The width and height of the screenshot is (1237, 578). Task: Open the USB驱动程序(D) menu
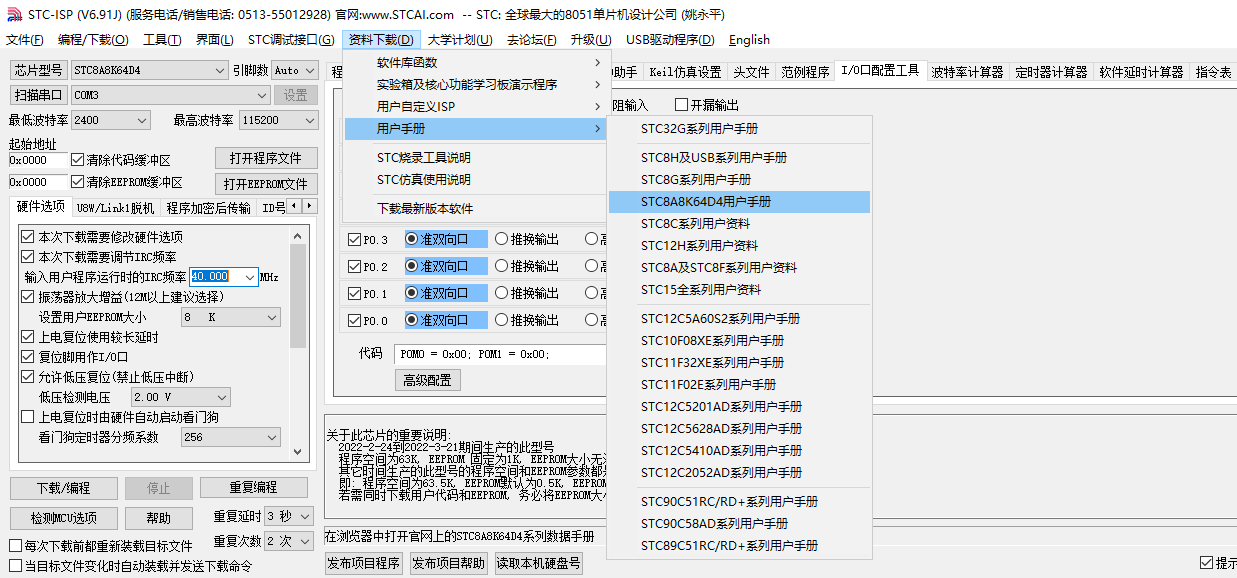670,40
